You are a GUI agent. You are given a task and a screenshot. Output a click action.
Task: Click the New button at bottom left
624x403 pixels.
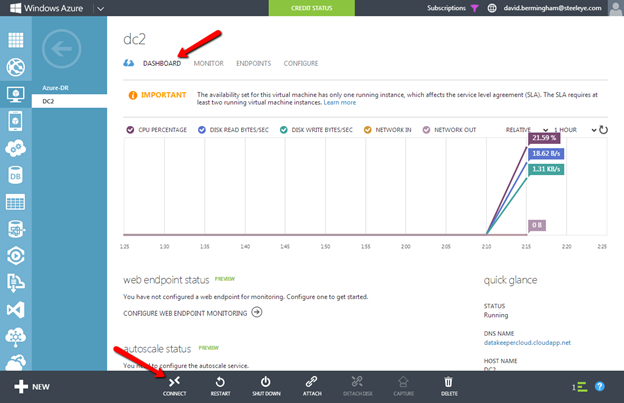[x=31, y=386]
